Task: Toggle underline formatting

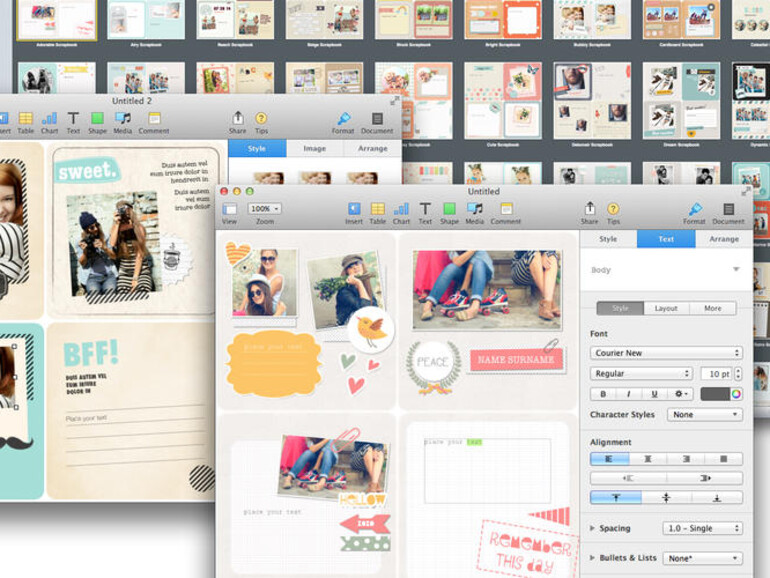Action: coord(654,394)
